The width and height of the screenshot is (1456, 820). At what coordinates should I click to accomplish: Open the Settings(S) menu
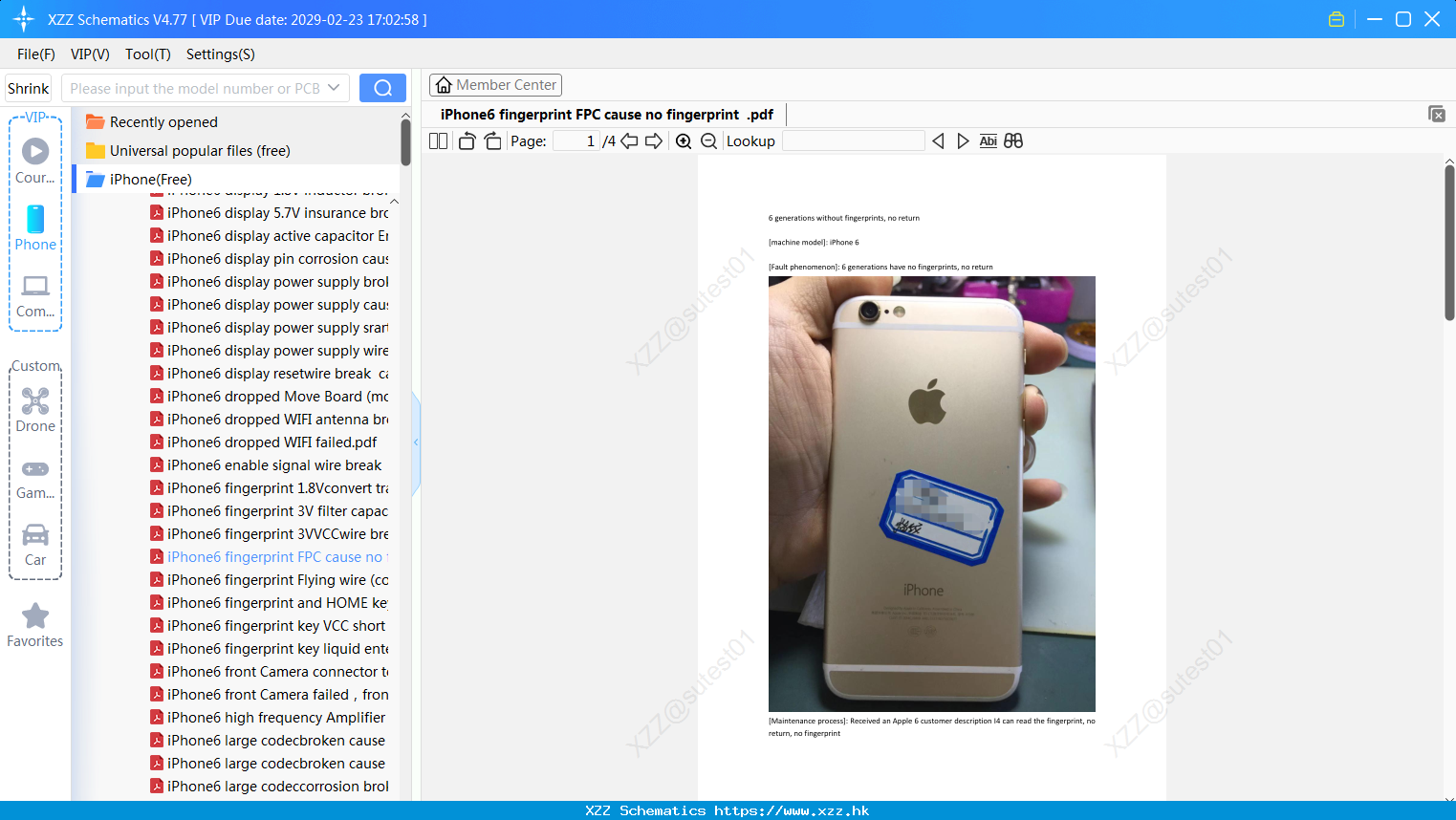coord(221,54)
